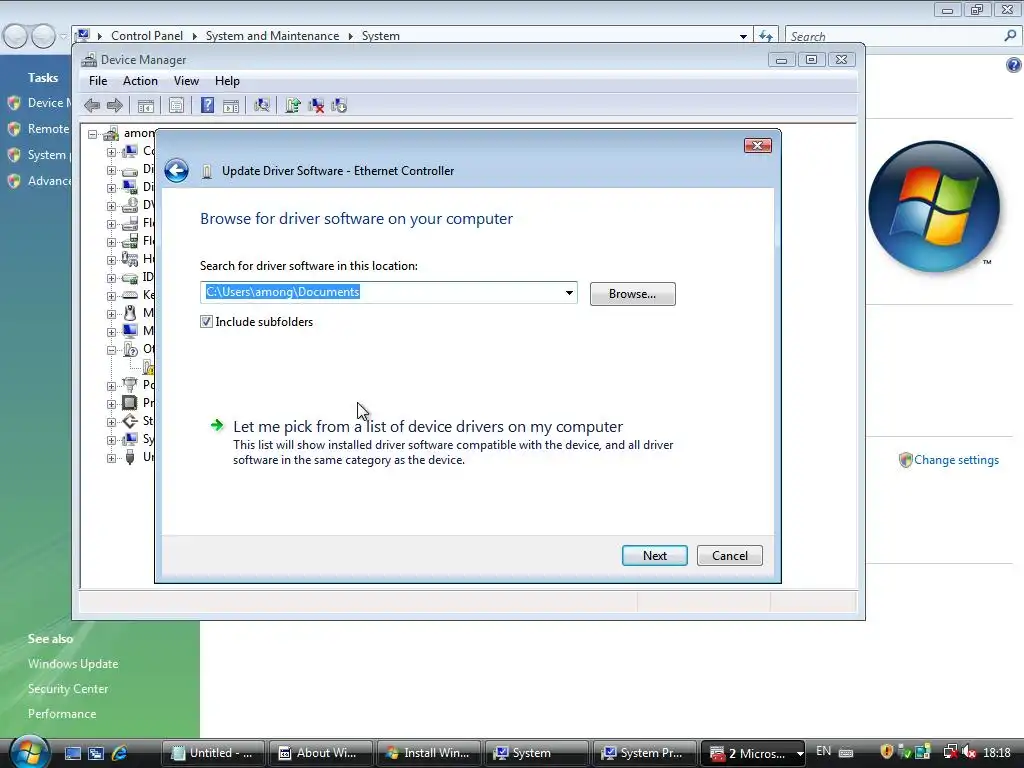
Task: Click Change settings link in System window
Action: [x=956, y=460]
